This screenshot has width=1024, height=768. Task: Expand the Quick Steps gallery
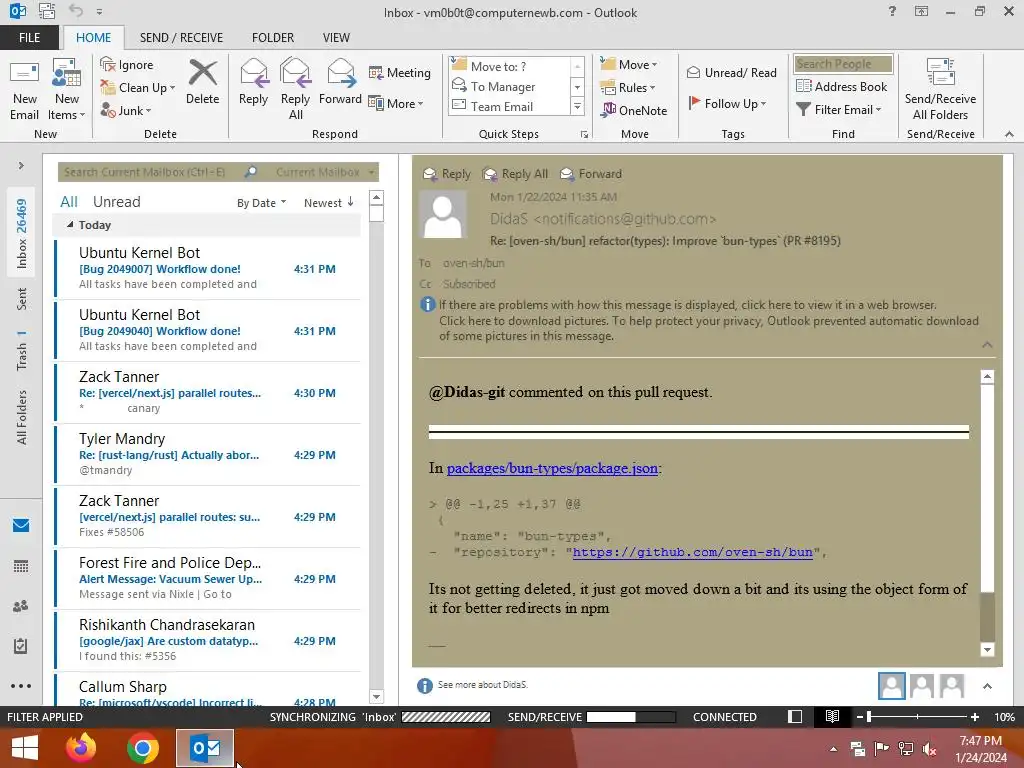click(x=577, y=106)
